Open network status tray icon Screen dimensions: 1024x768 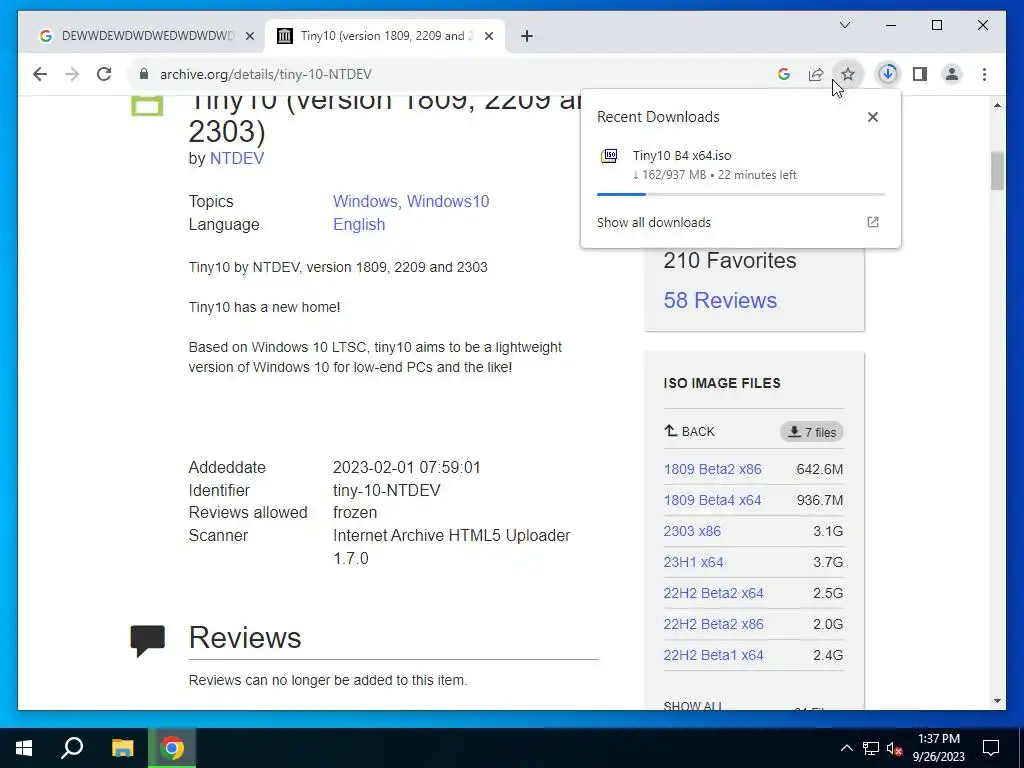click(871, 748)
